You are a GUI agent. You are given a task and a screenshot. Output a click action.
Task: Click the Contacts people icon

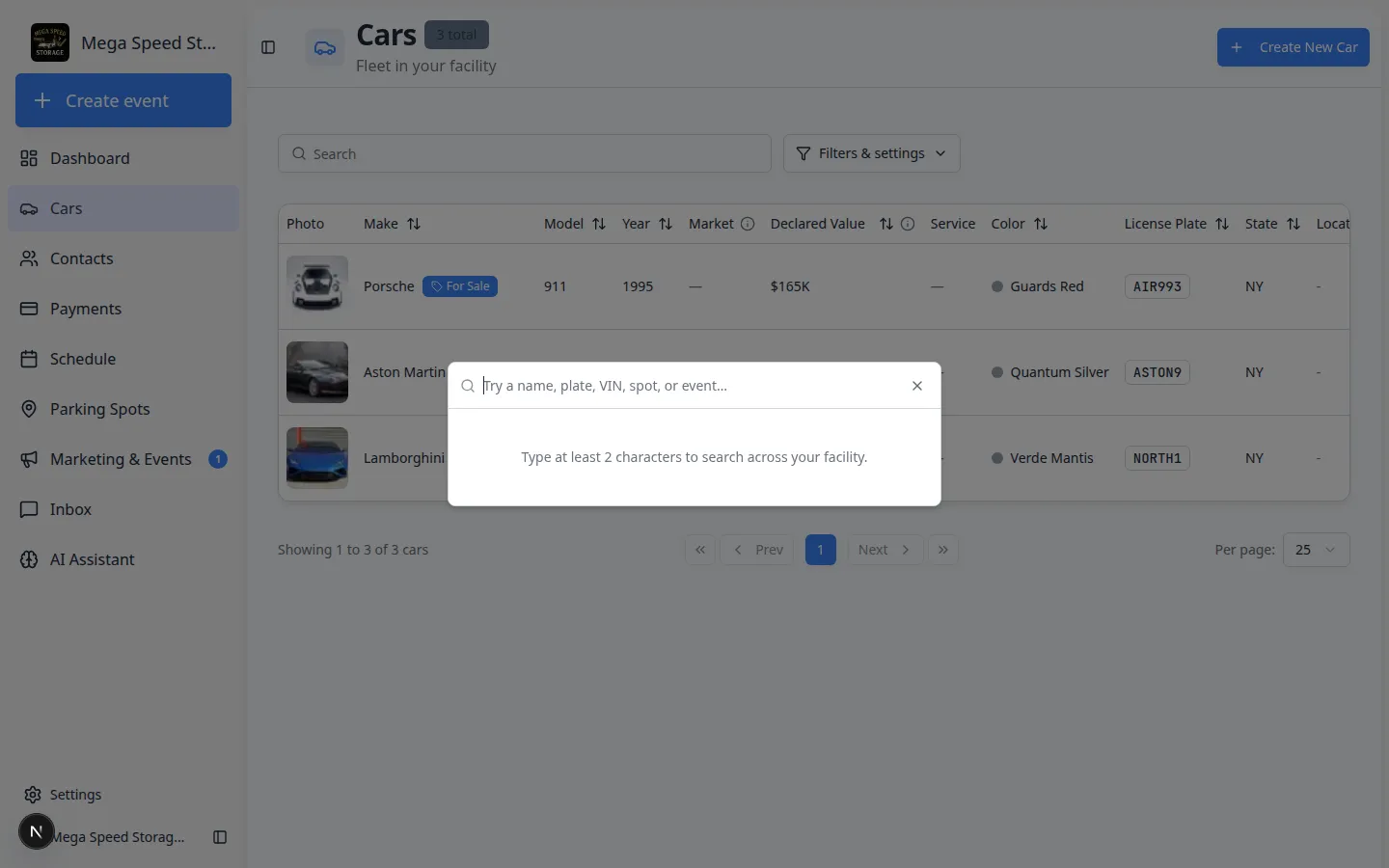(x=29, y=258)
